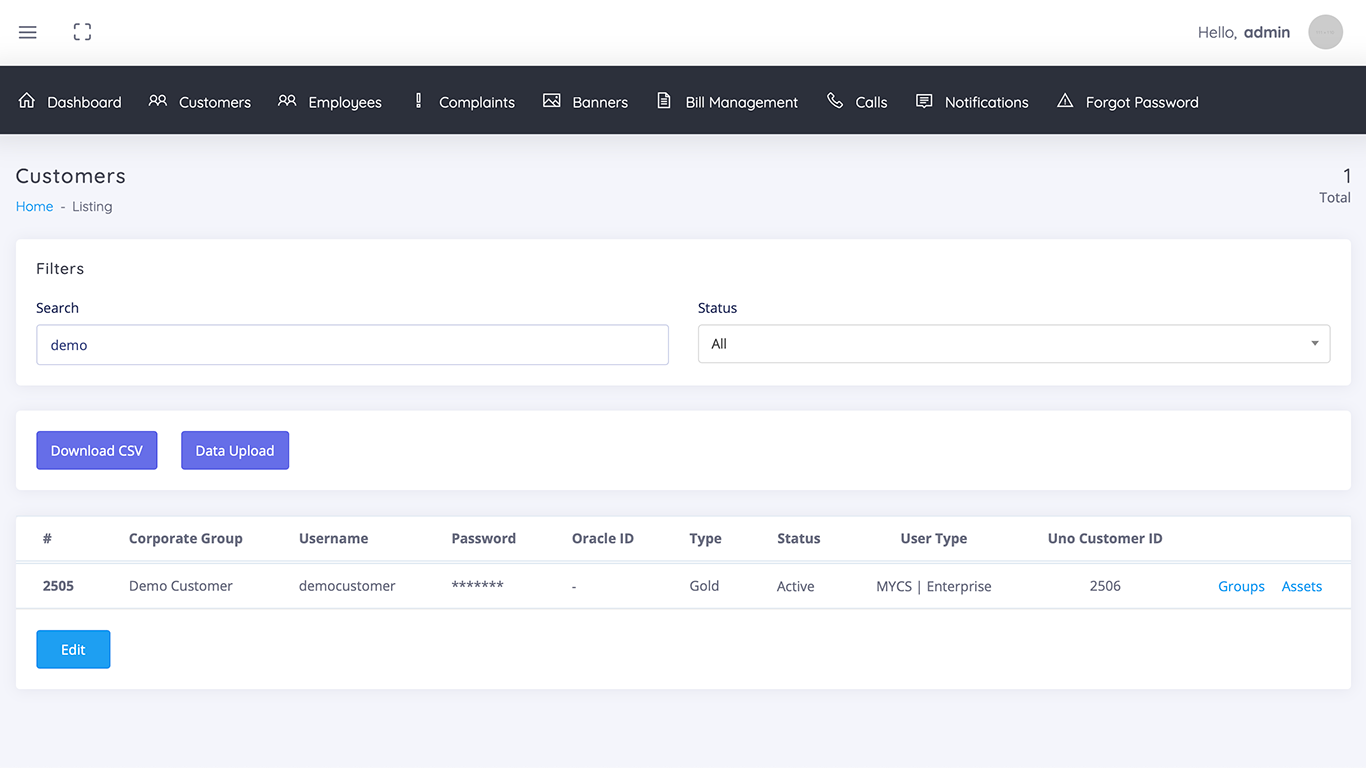
Task: Click the User Type column header
Action: point(934,538)
